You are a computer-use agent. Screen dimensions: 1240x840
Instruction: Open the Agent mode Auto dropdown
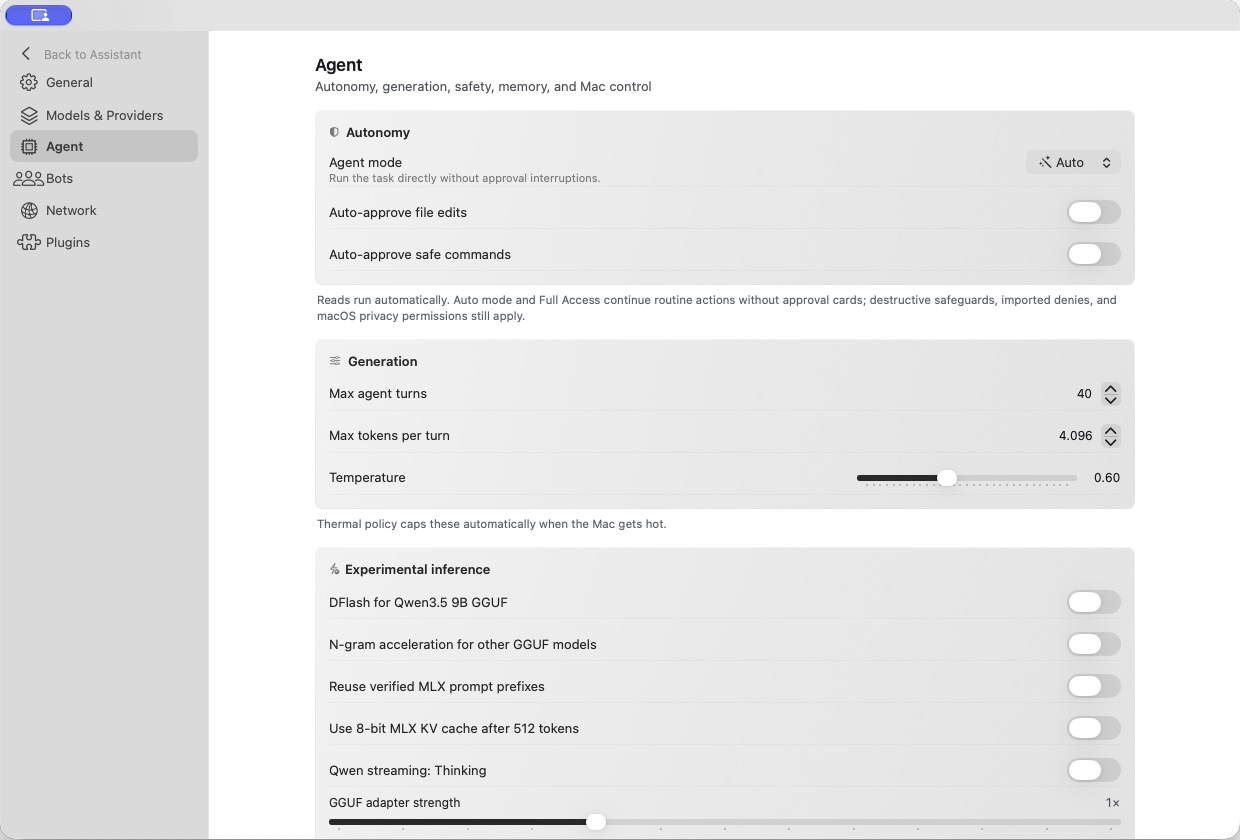[x=1073, y=162]
